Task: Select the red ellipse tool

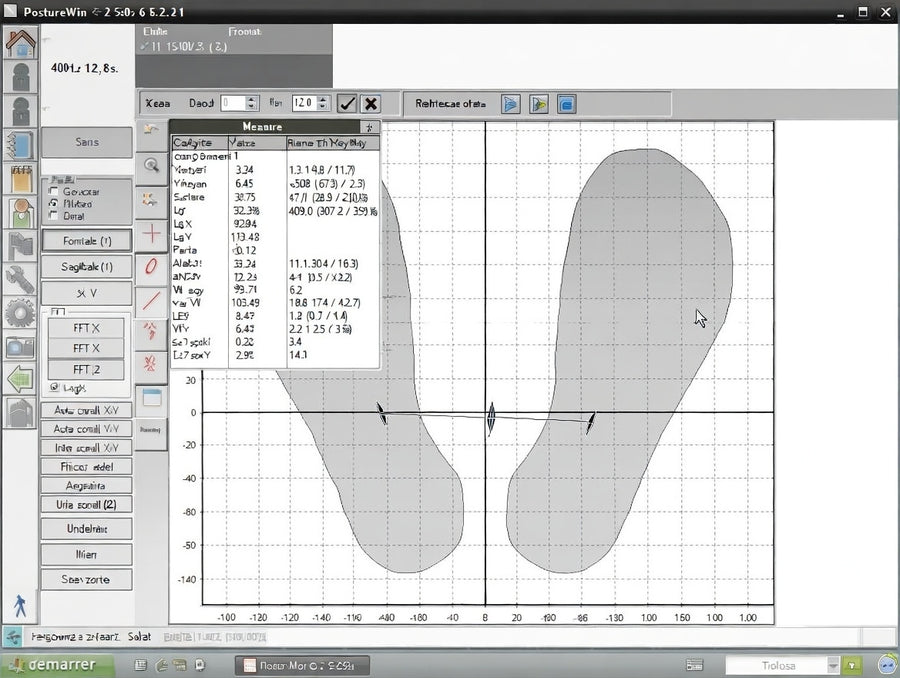Action: tap(152, 267)
